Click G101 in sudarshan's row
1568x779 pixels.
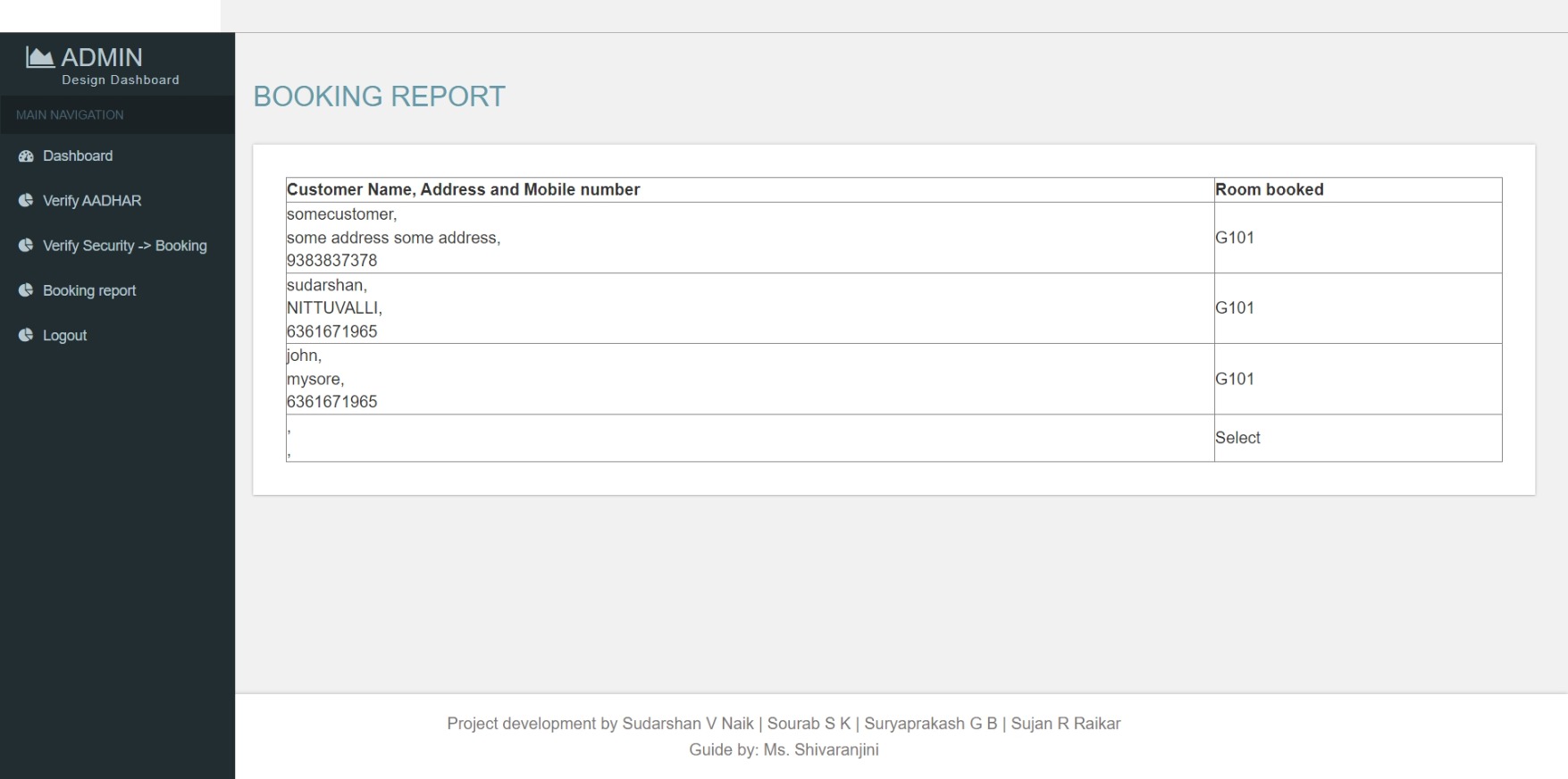1235,308
